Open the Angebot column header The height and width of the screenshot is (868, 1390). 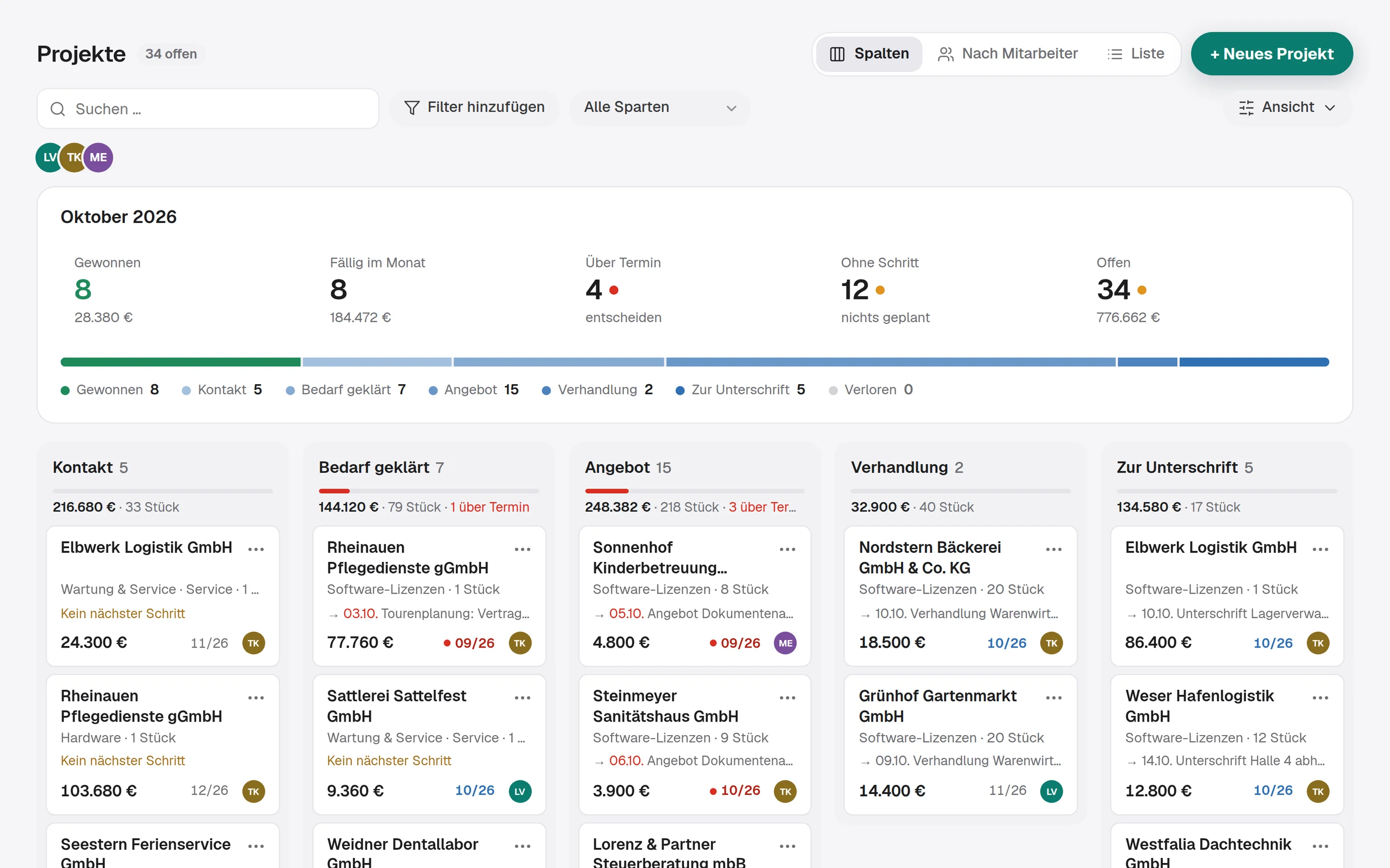coord(628,467)
